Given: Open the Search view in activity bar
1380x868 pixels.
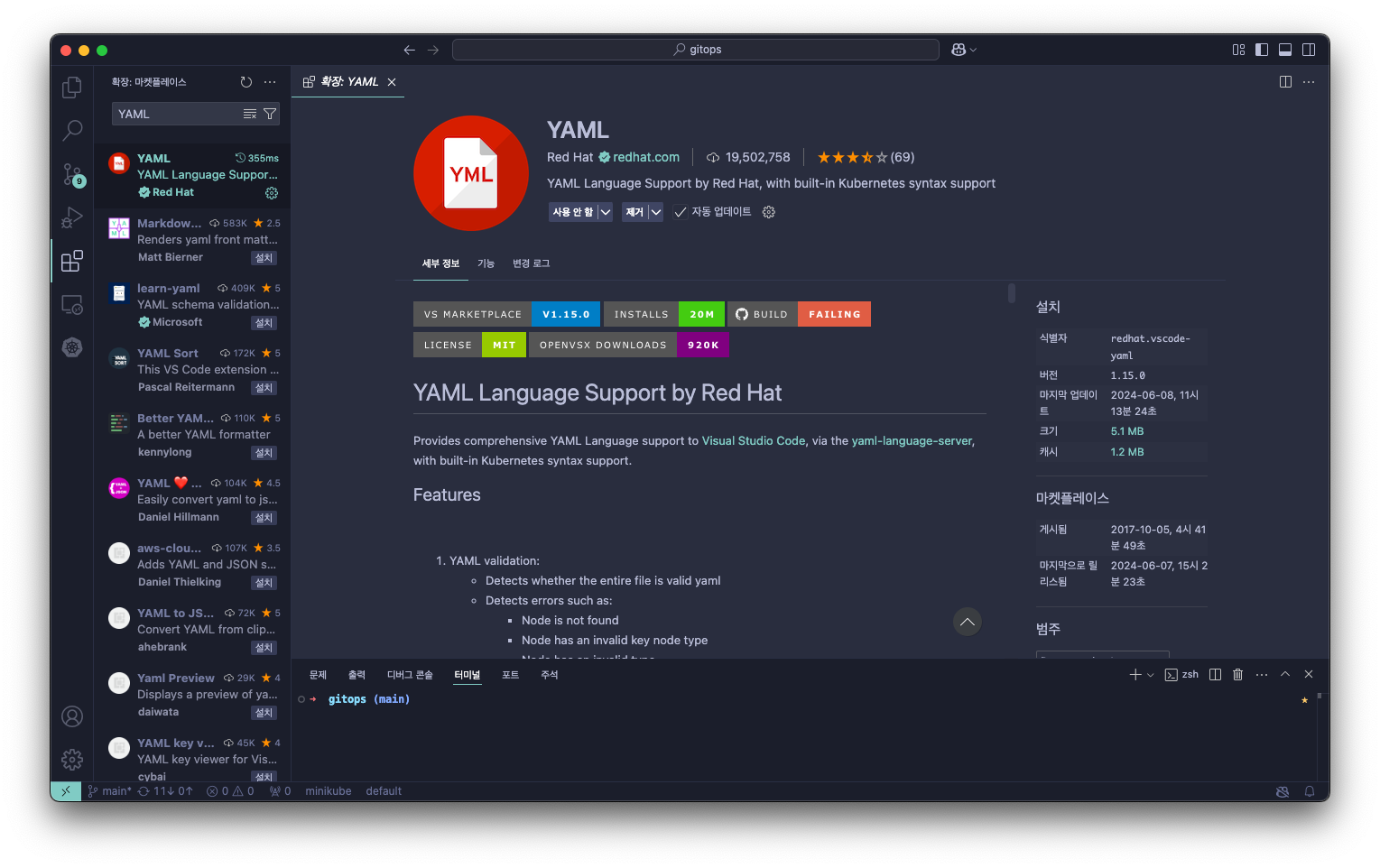Looking at the screenshot, I should (72, 131).
